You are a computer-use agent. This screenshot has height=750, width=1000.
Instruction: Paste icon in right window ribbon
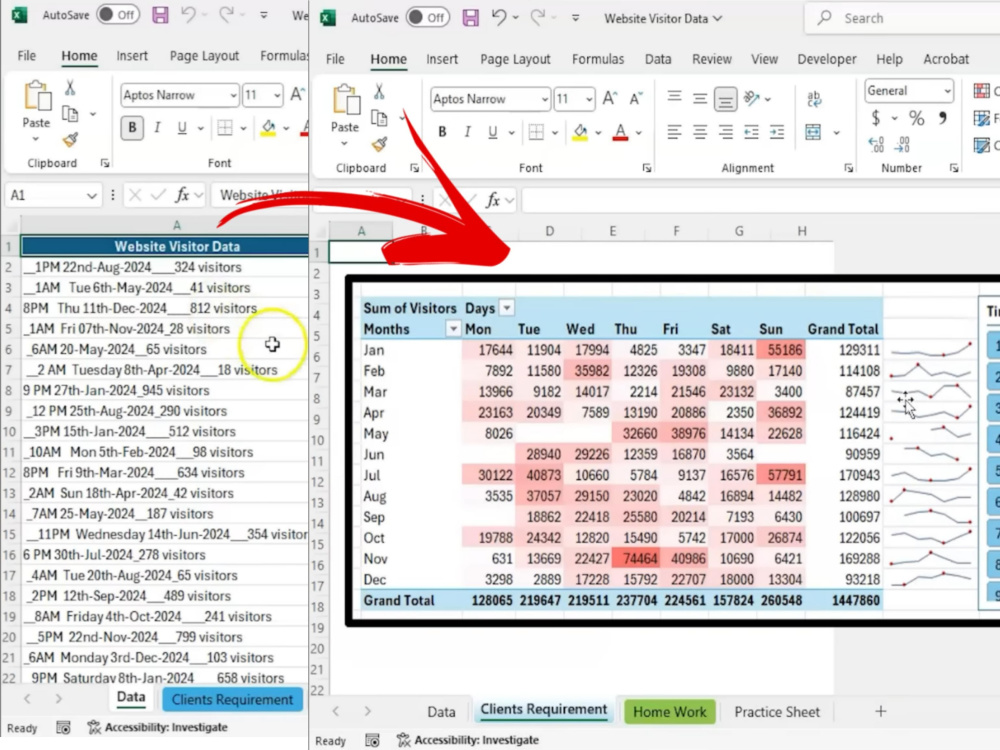tap(346, 101)
